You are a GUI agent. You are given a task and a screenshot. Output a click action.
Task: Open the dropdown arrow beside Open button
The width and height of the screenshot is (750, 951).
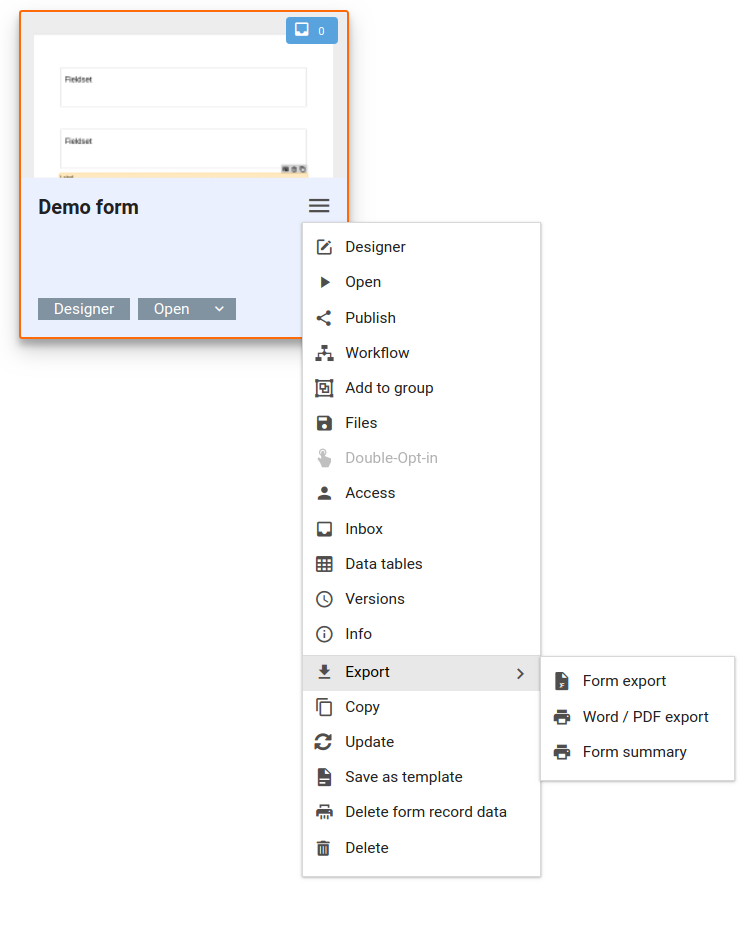pyautogui.click(x=219, y=309)
